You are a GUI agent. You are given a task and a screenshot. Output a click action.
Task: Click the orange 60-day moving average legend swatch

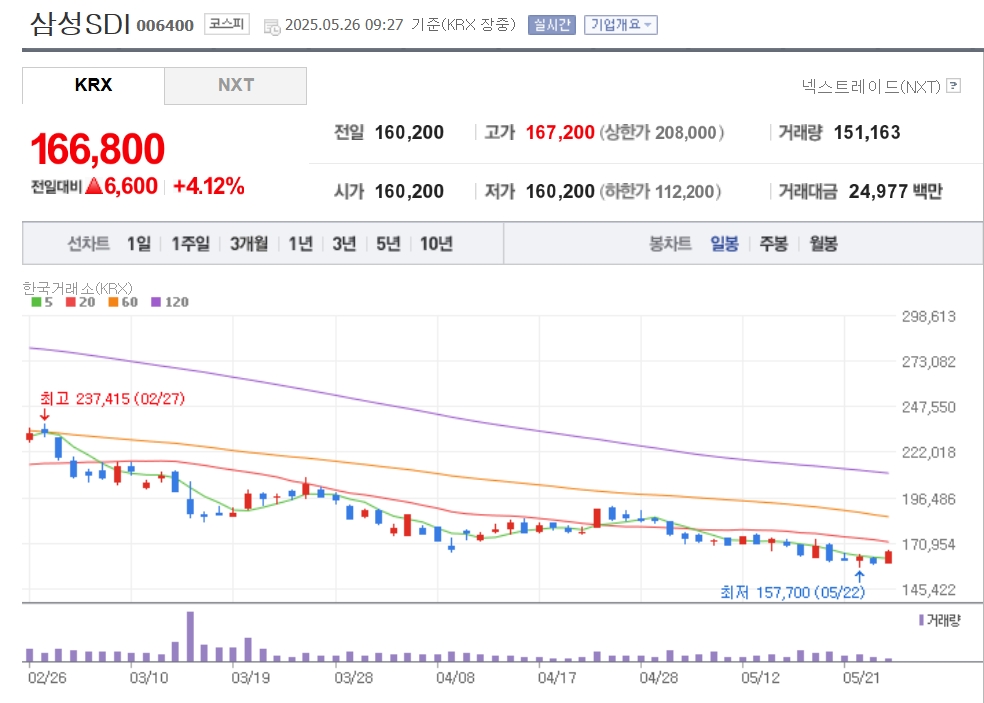point(113,302)
